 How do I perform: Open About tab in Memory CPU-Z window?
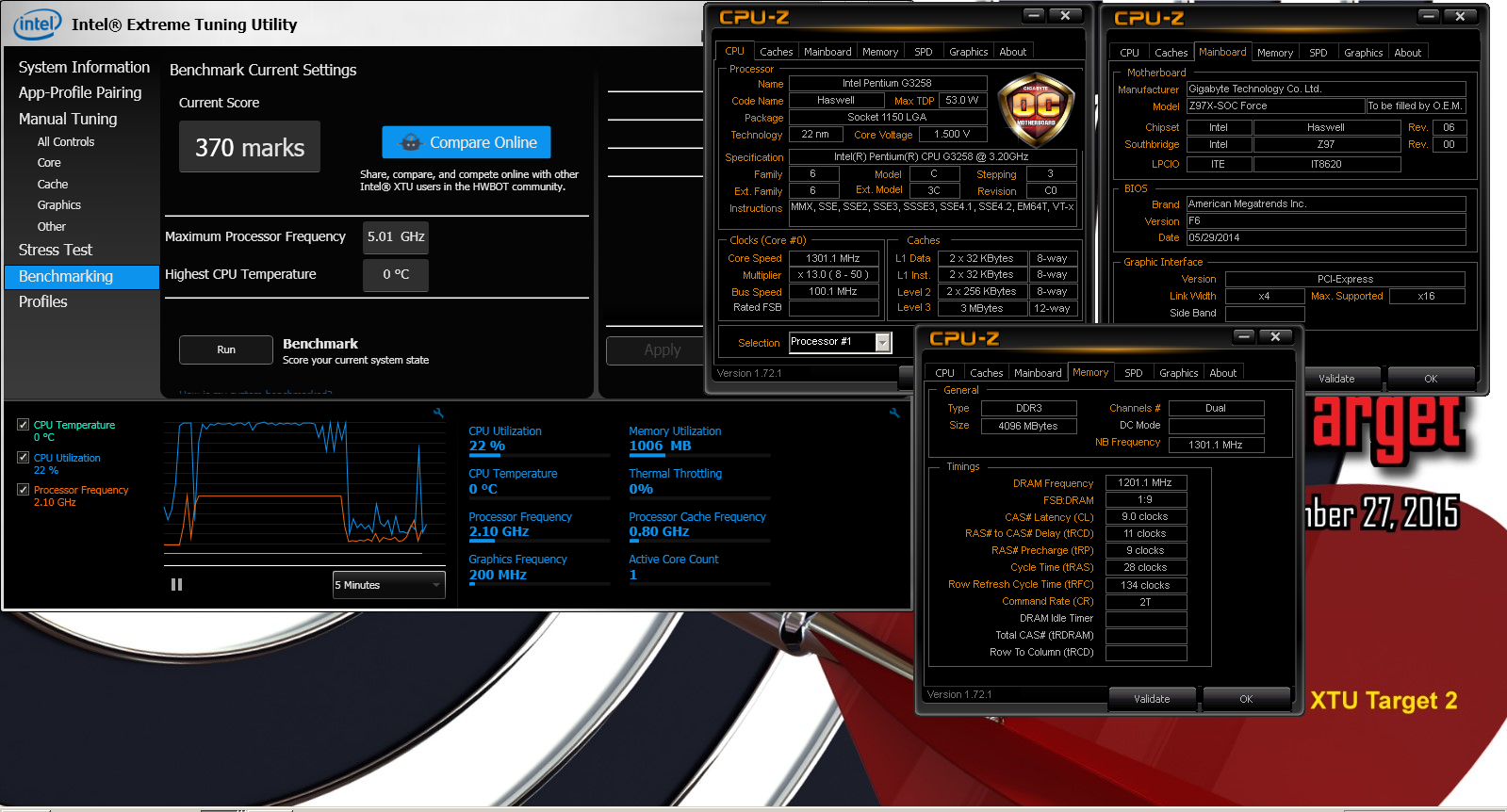coord(1223,373)
